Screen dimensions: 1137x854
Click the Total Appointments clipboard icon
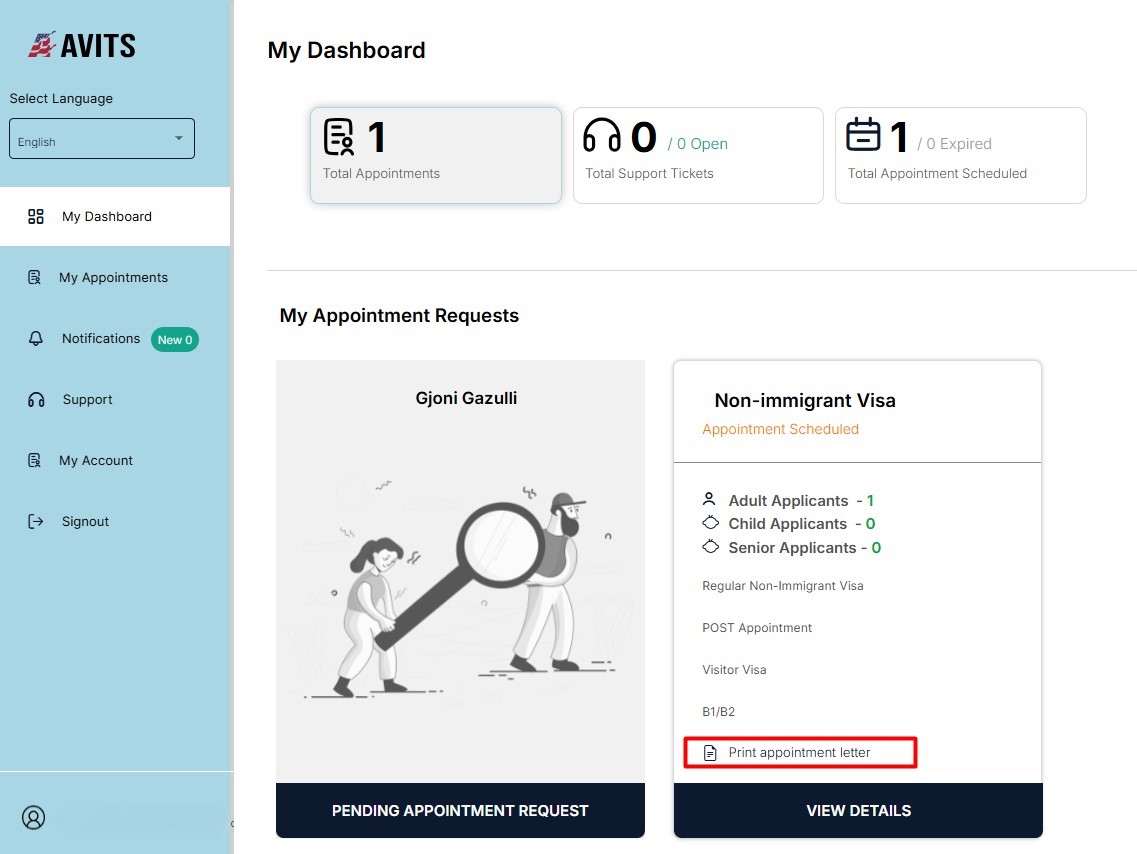[339, 137]
